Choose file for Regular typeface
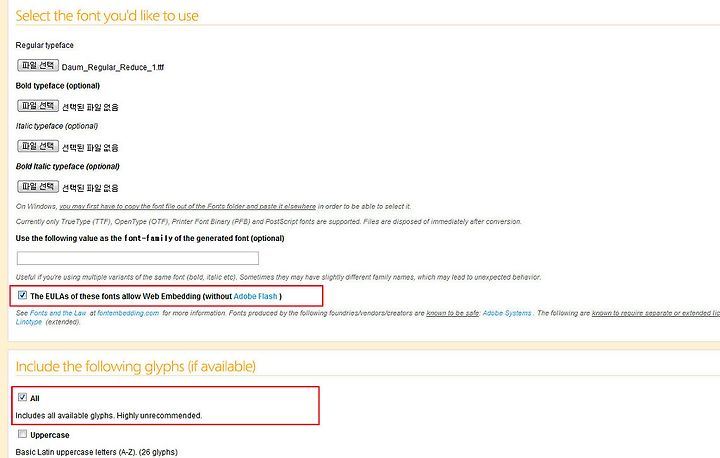This screenshot has width=720, height=458. click(38, 66)
